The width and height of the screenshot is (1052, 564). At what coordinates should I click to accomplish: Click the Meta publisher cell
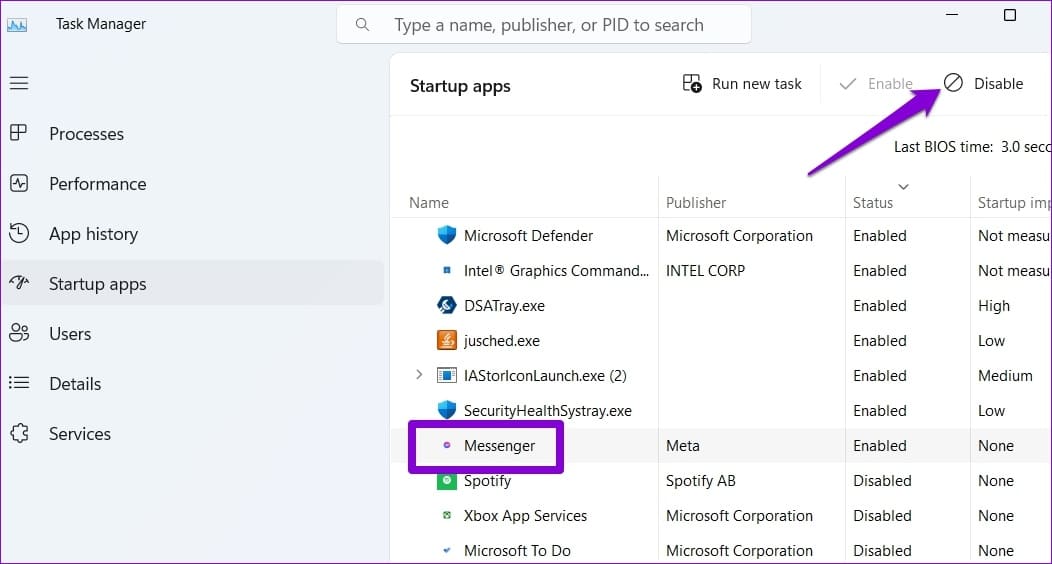coord(683,446)
